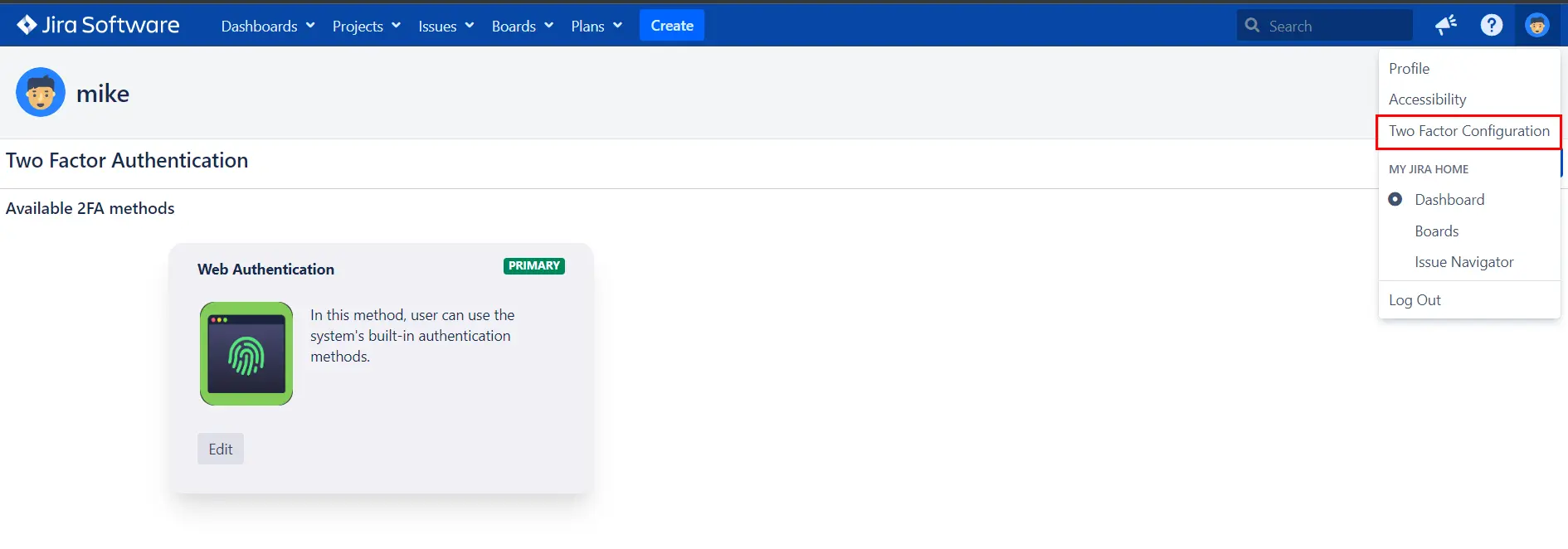Expand the Issues dropdown
Image resolution: width=1568 pixels, height=549 pixels.
[446, 26]
